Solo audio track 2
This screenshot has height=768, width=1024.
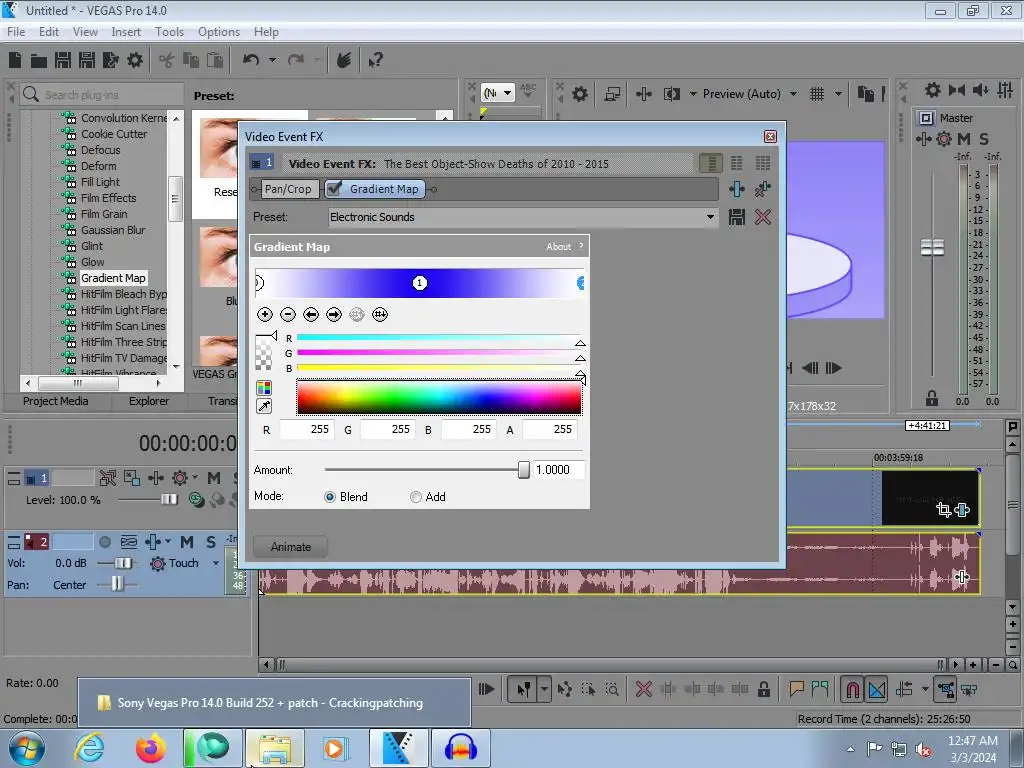pyautogui.click(x=210, y=542)
